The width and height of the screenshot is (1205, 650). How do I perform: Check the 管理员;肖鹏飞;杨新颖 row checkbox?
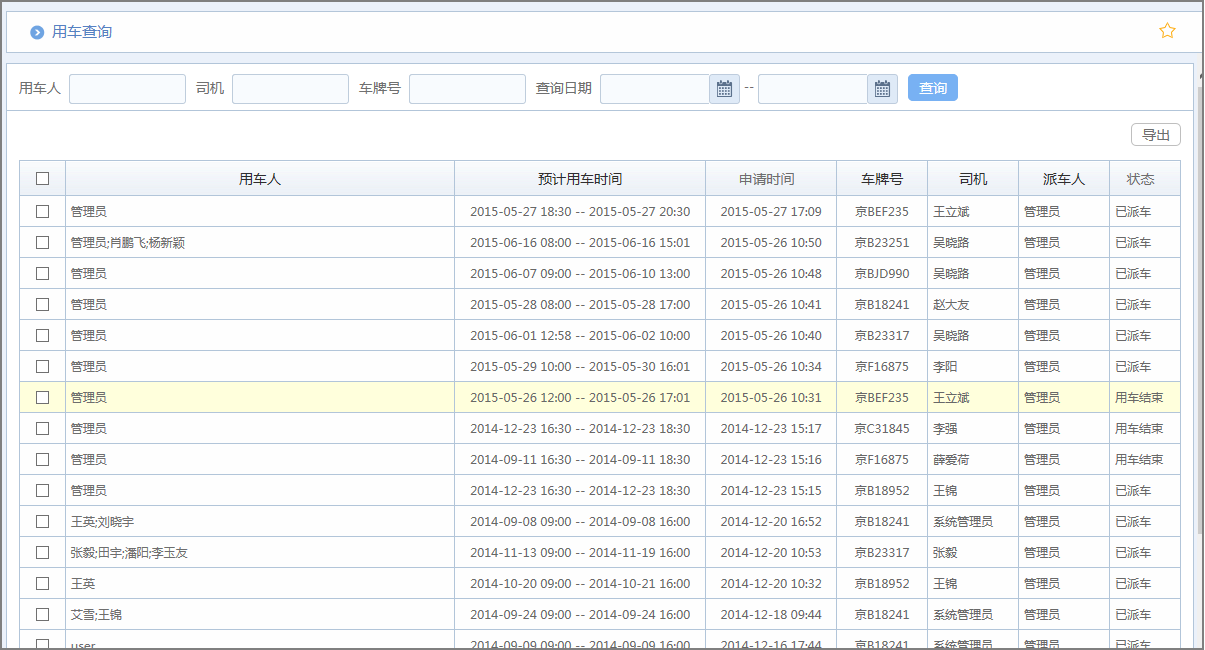tap(42, 242)
